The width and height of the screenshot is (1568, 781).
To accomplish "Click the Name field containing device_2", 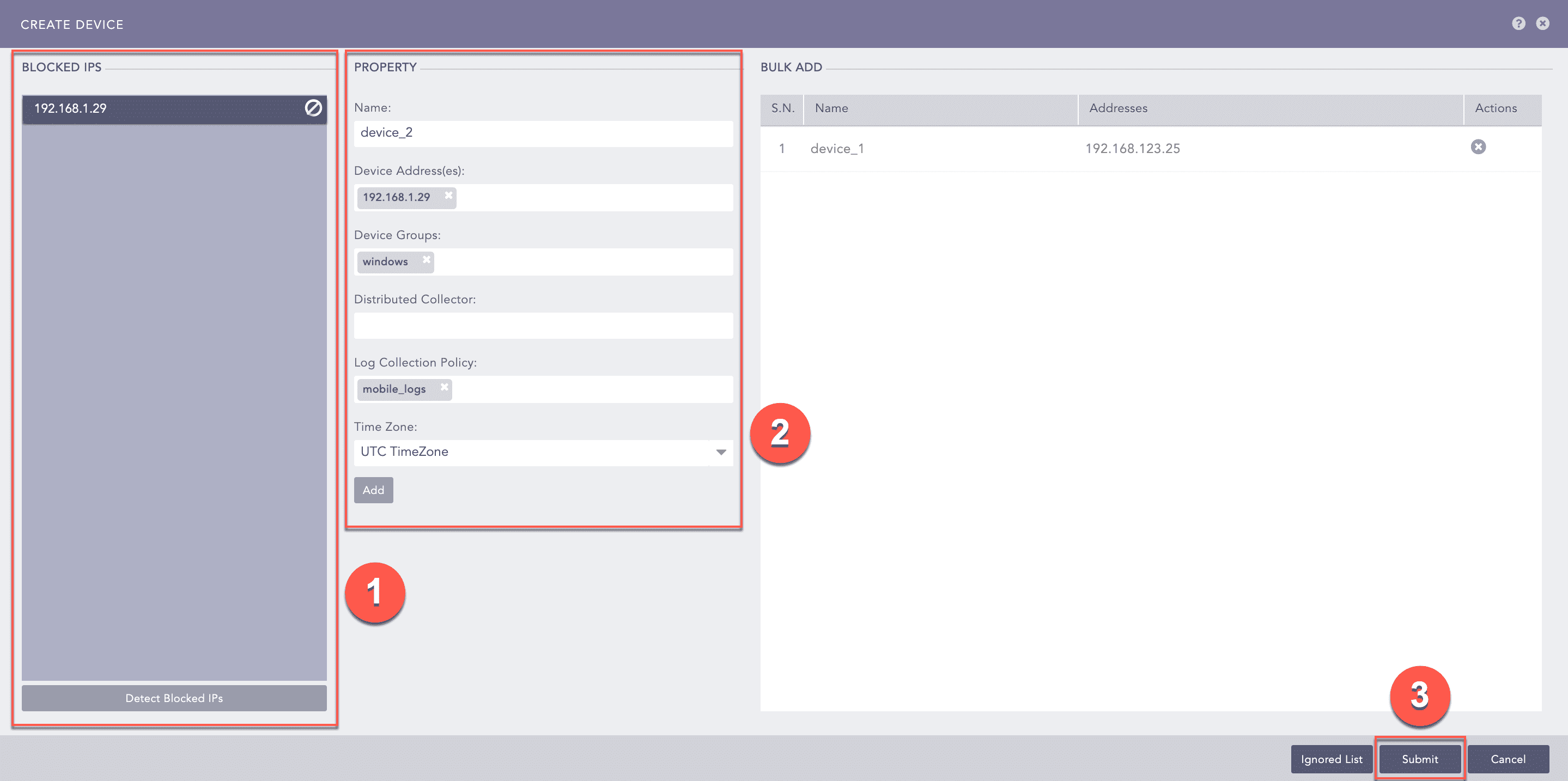I will tap(543, 132).
